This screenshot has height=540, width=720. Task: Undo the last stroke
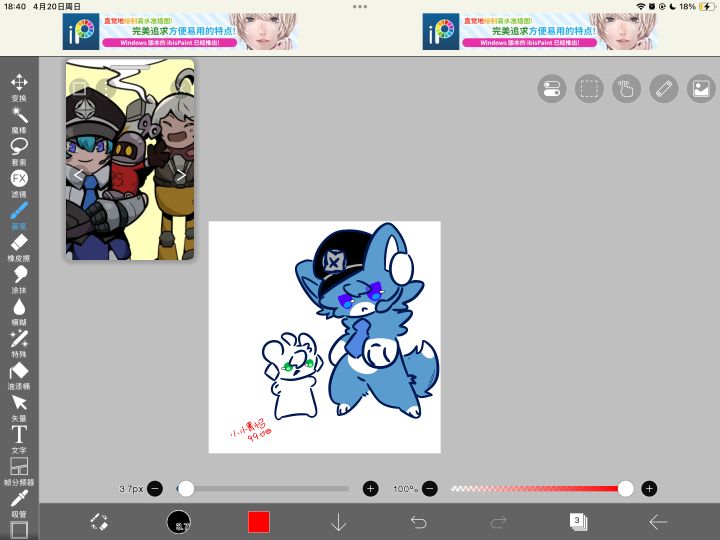[x=418, y=522]
